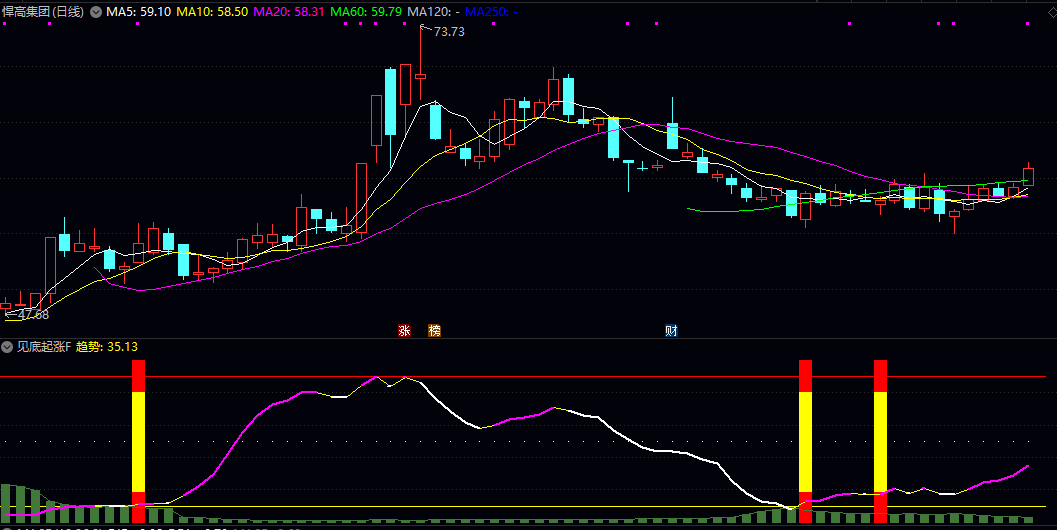
Task: Click the orange 榜 event marker icon
Action: pos(434,330)
